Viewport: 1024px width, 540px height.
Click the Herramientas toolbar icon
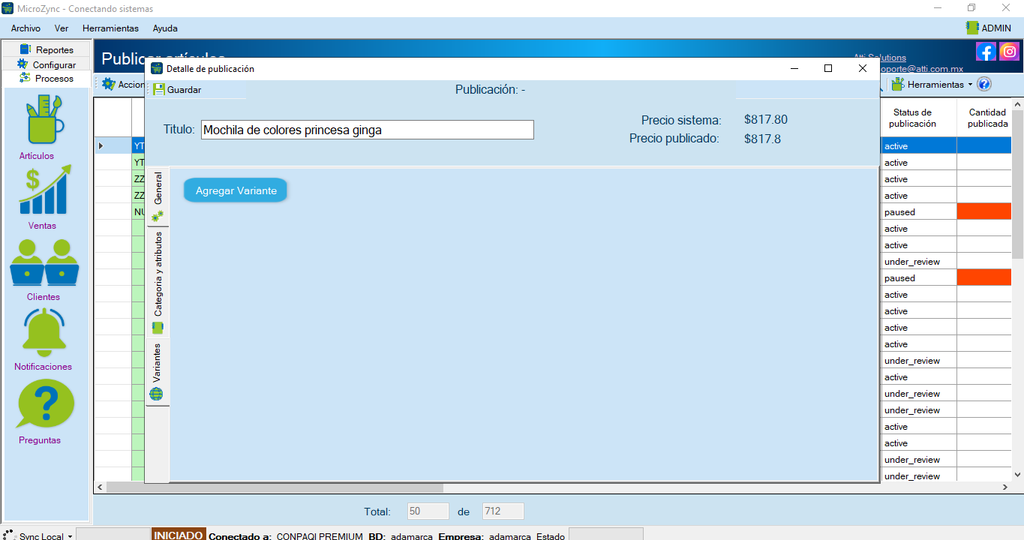[898, 84]
